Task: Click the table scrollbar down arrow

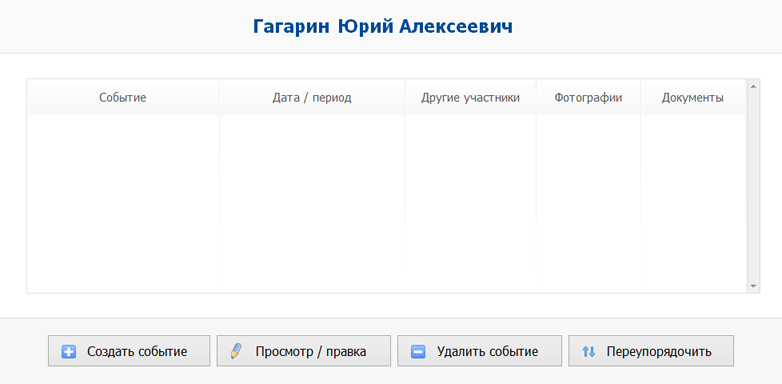Action: point(753,286)
